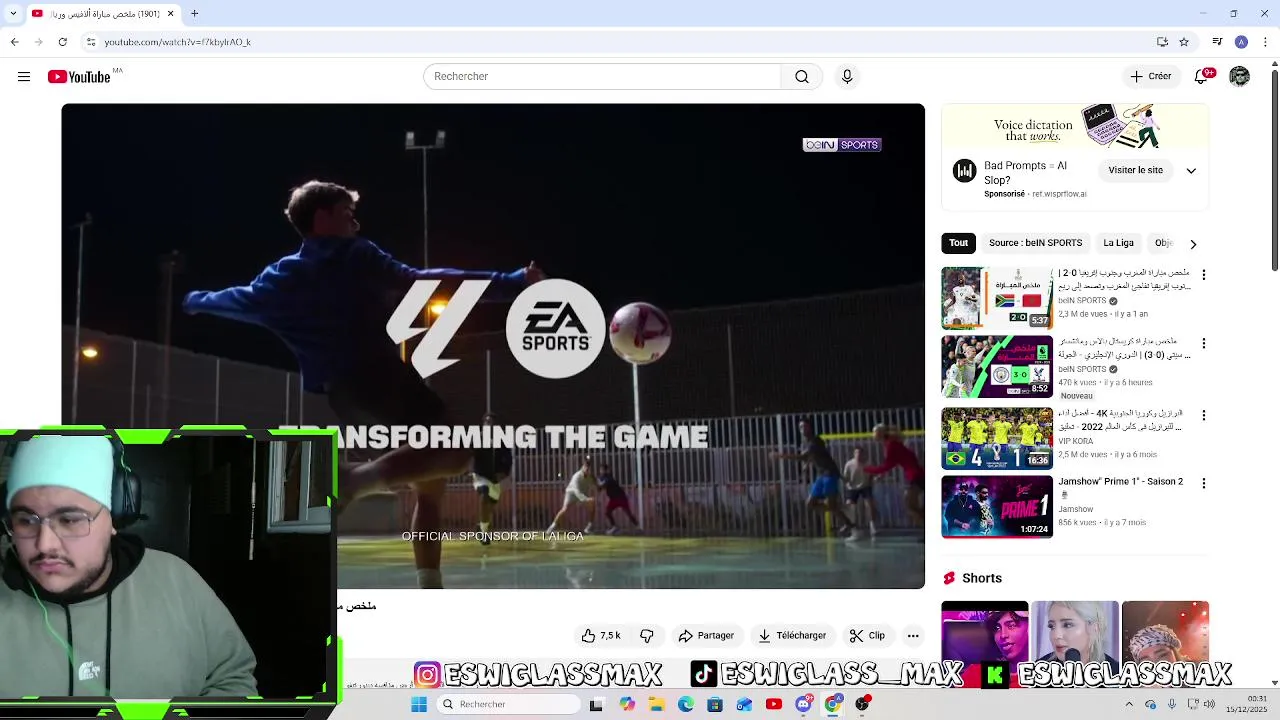Open the YouTube app on the taskbar
The width and height of the screenshot is (1280, 720).
point(774,704)
